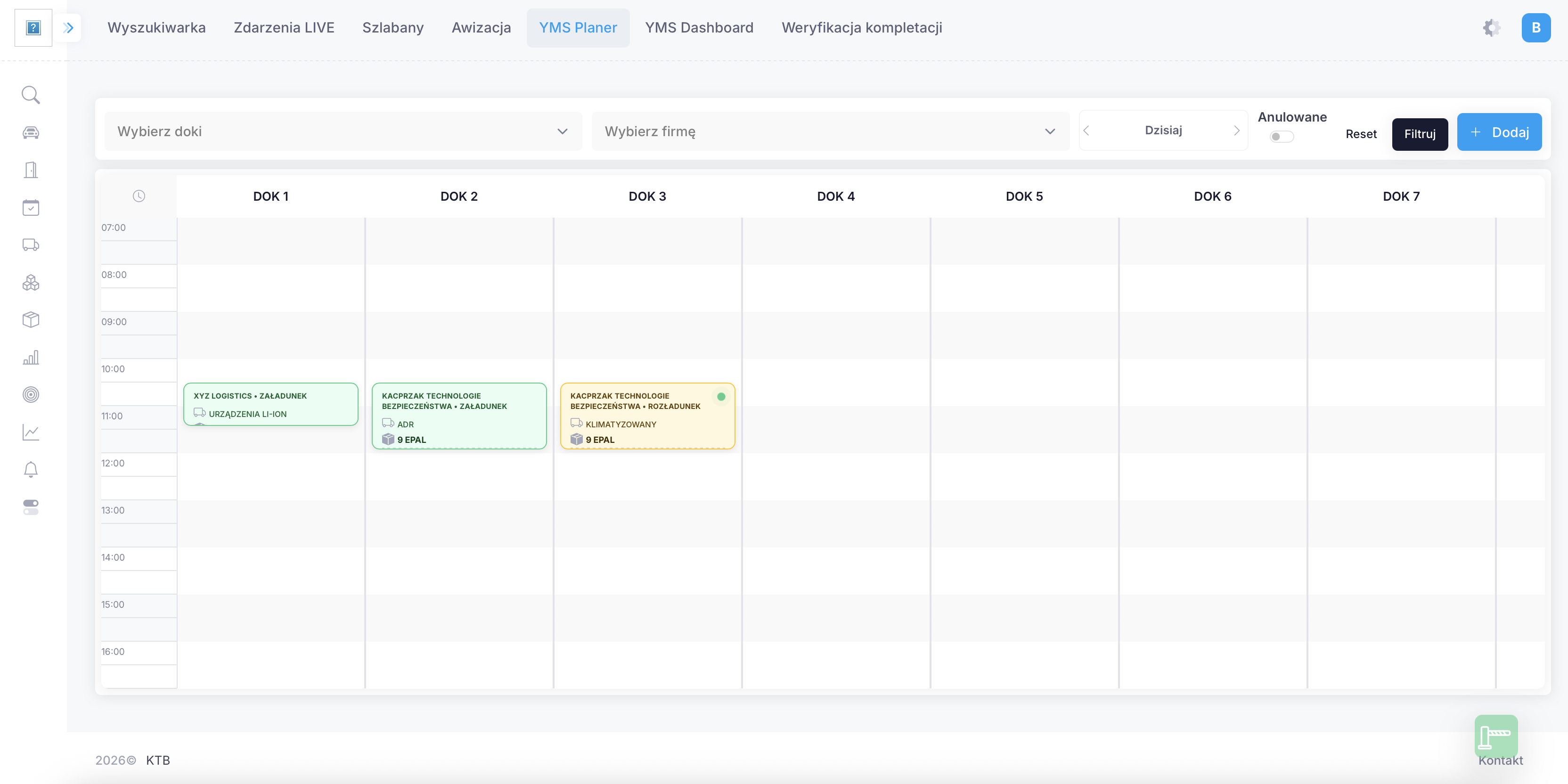
Task: Open the notifications bell sidebar icon
Action: 31,470
